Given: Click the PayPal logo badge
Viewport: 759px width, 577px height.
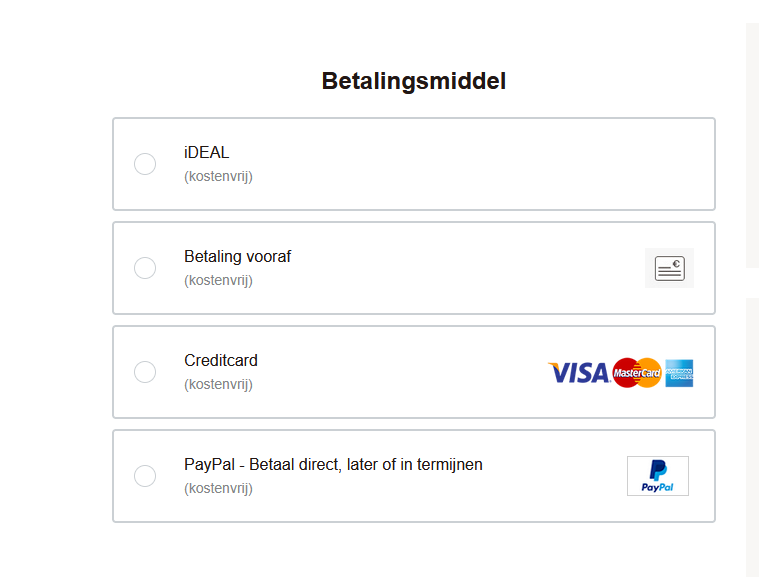Looking at the screenshot, I should click(x=658, y=476).
